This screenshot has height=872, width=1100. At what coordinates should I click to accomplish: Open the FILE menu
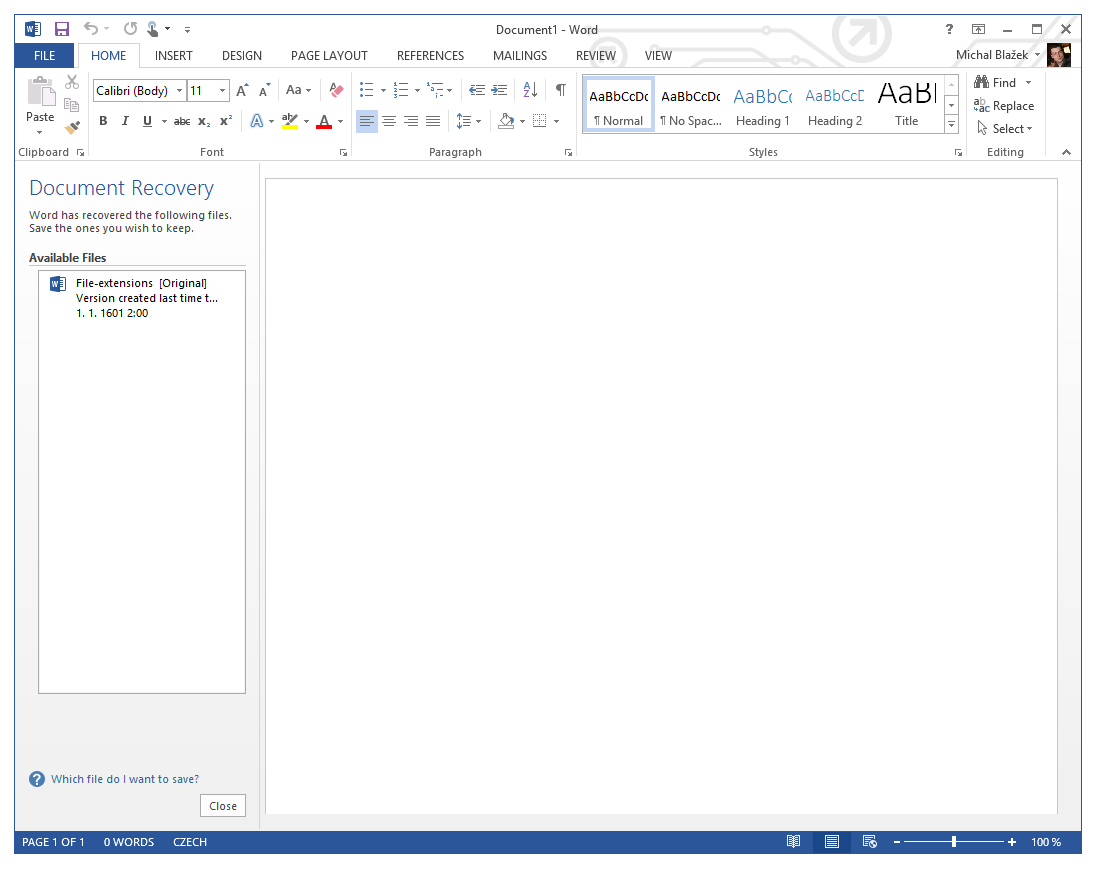point(44,55)
